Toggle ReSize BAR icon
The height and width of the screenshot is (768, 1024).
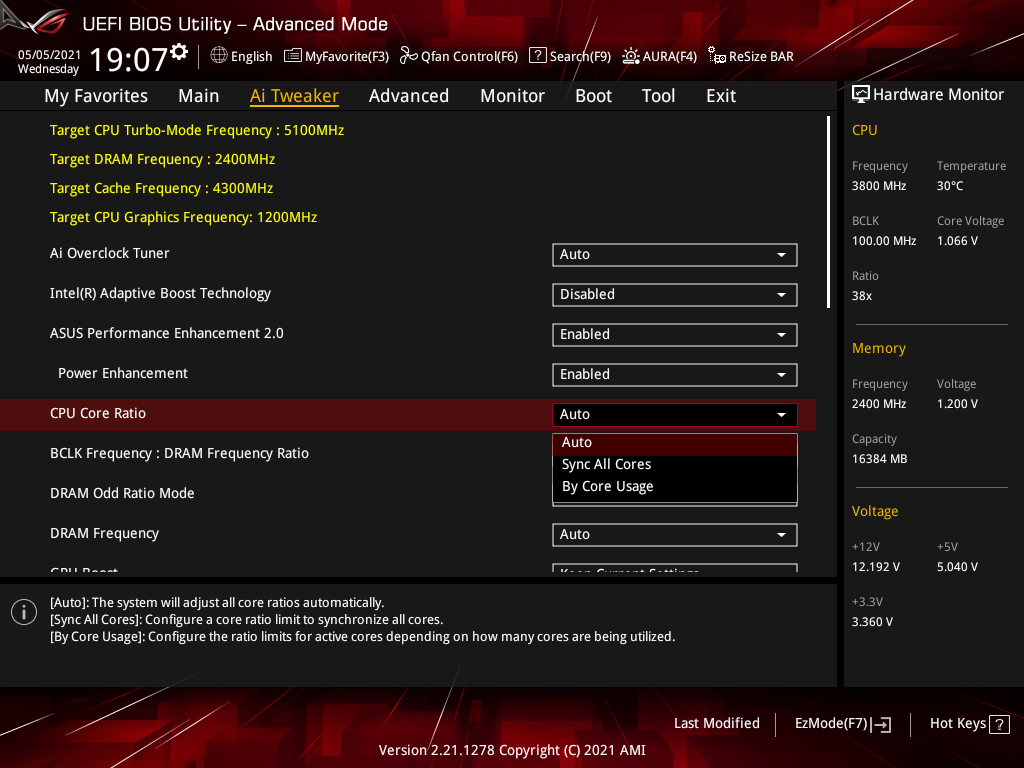pos(716,56)
